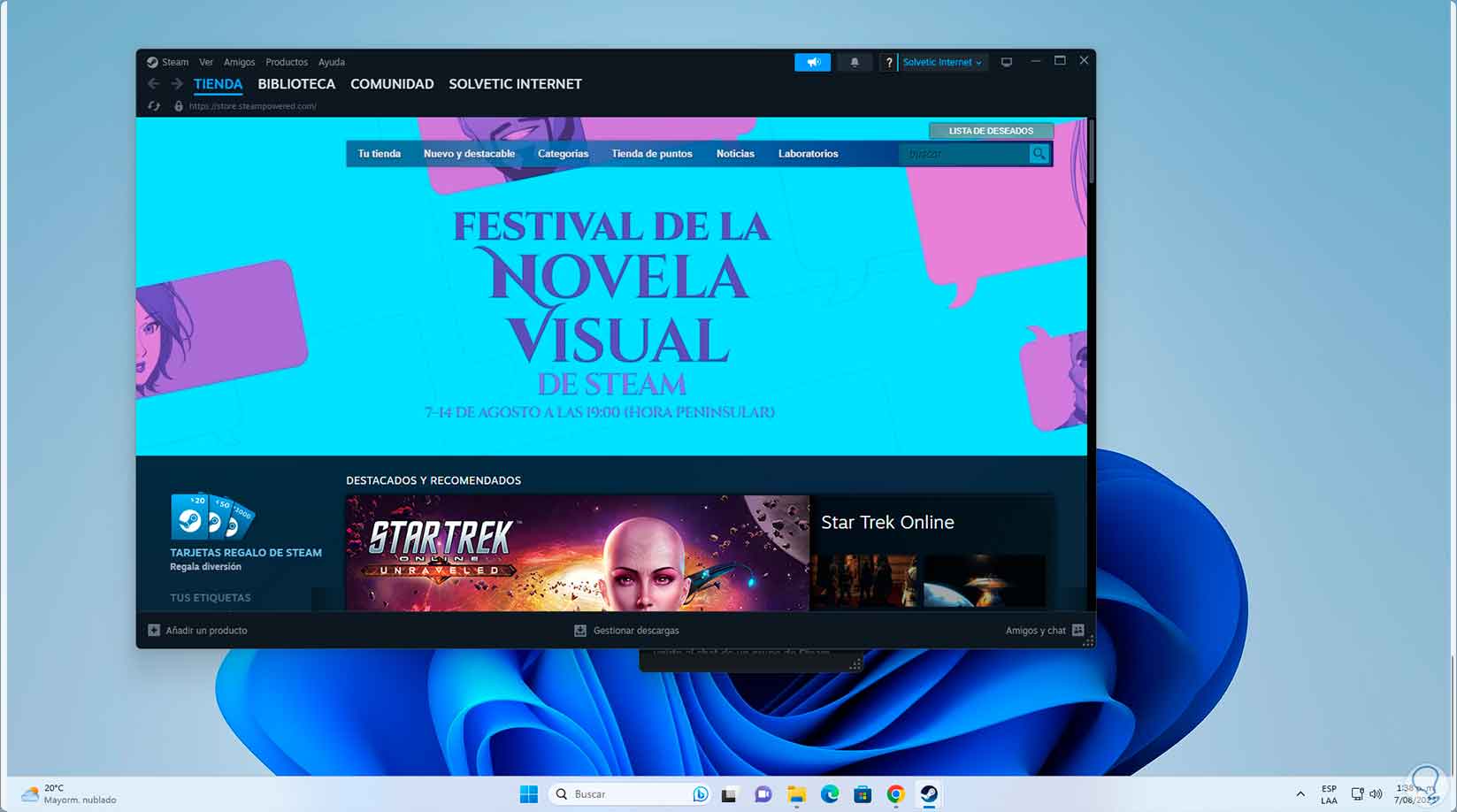The width and height of the screenshot is (1457, 812).
Task: Open Microsoft Store from the taskbar
Action: tap(863, 794)
